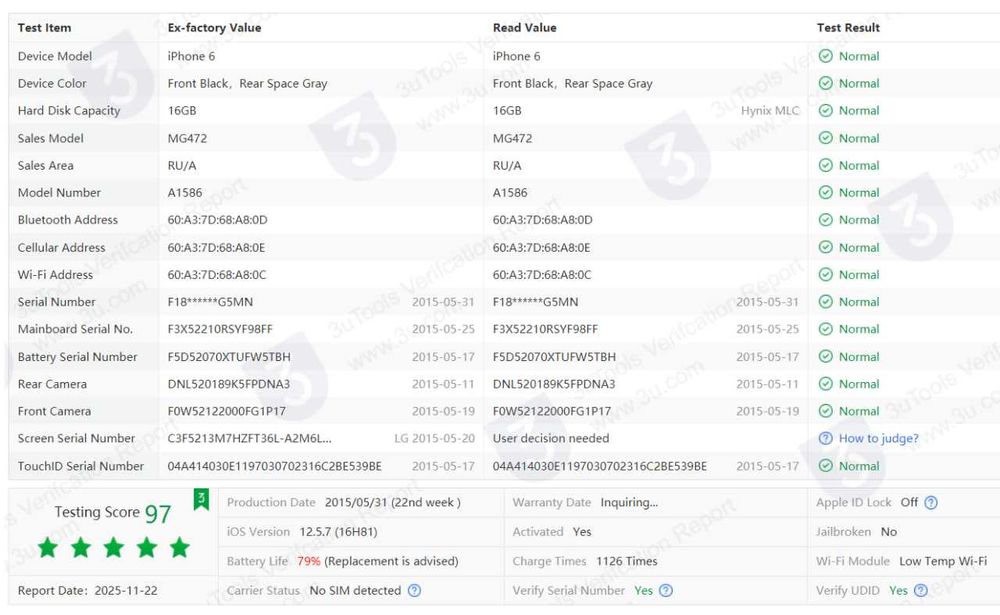Click the 'Screen Serial Number' row label
Screen dimensions: 1000x615
click(77, 438)
